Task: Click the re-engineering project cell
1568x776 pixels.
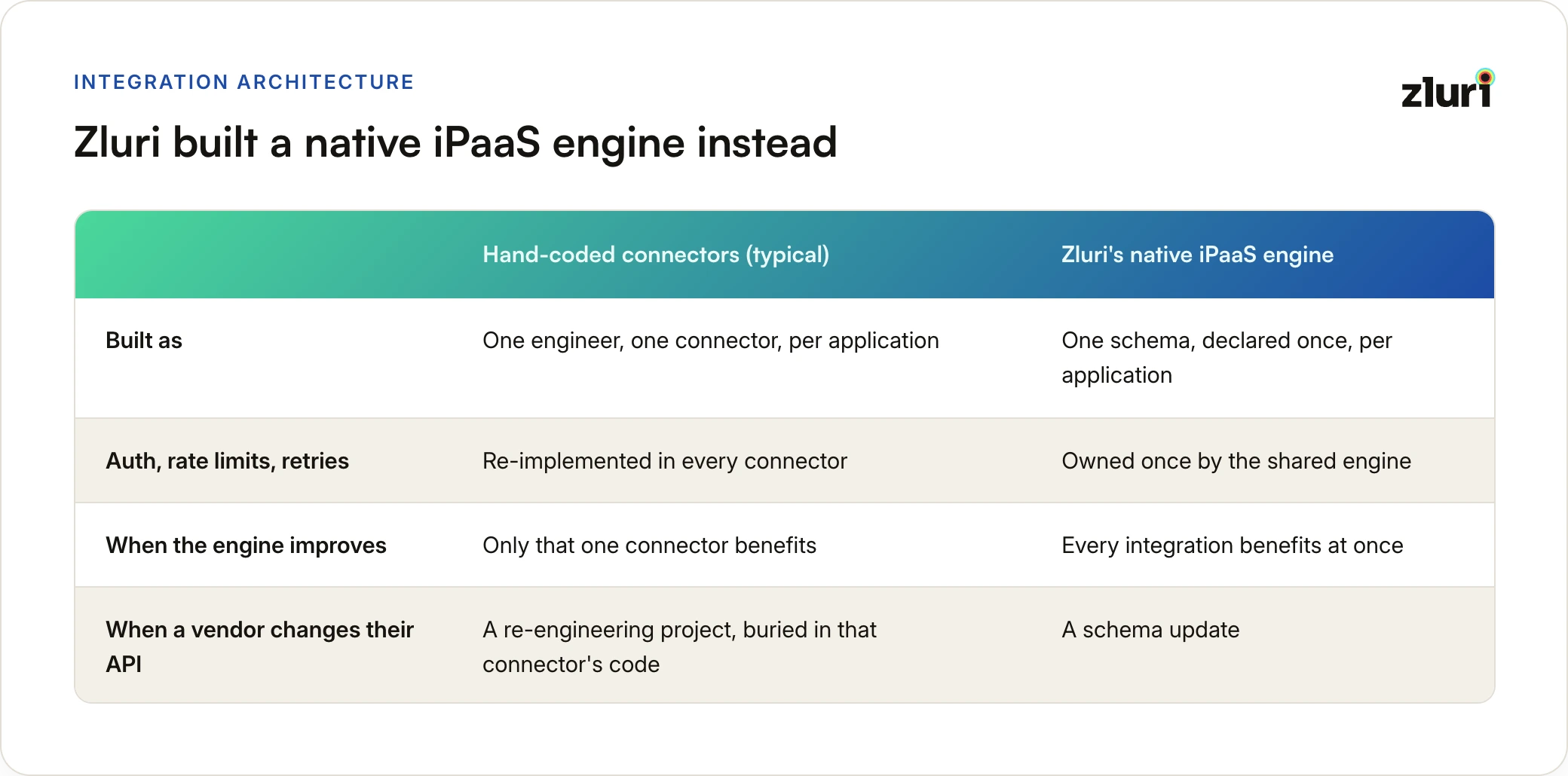Action: tap(679, 646)
